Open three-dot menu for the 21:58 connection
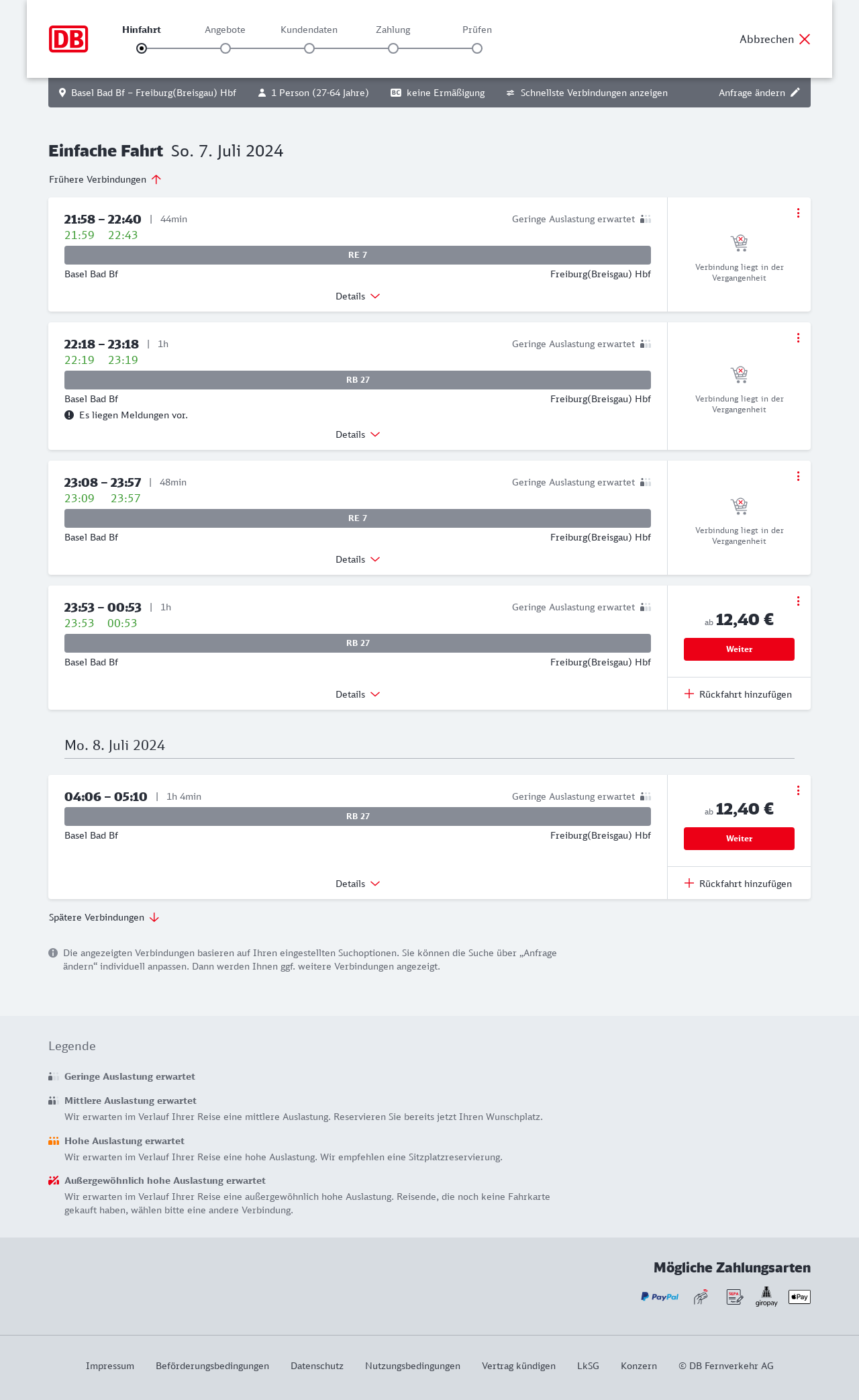 point(798,213)
